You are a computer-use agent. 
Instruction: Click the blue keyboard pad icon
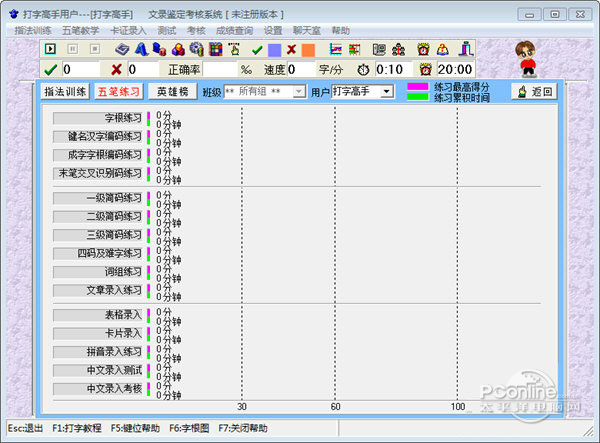tap(123, 49)
